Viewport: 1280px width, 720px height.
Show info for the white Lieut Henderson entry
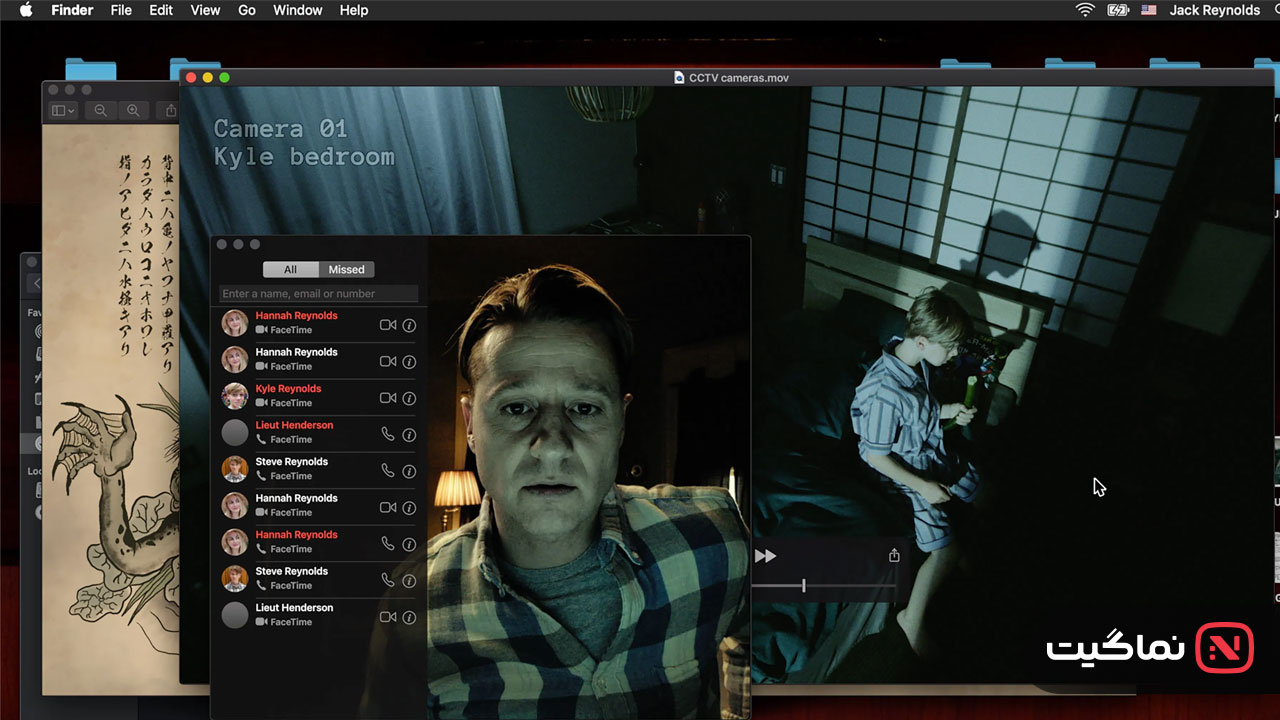pyautogui.click(x=409, y=617)
